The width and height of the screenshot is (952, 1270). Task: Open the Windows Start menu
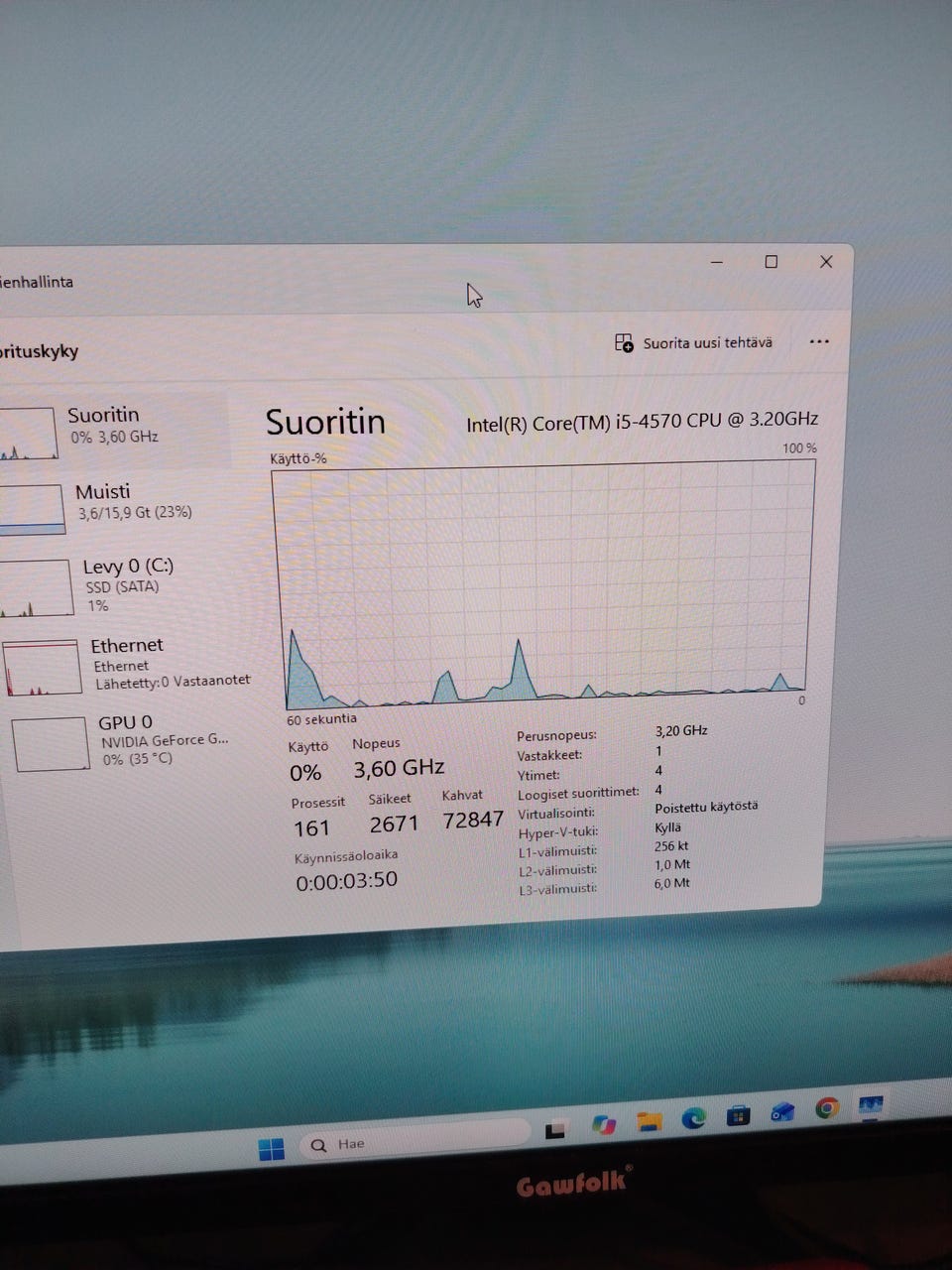271,1148
